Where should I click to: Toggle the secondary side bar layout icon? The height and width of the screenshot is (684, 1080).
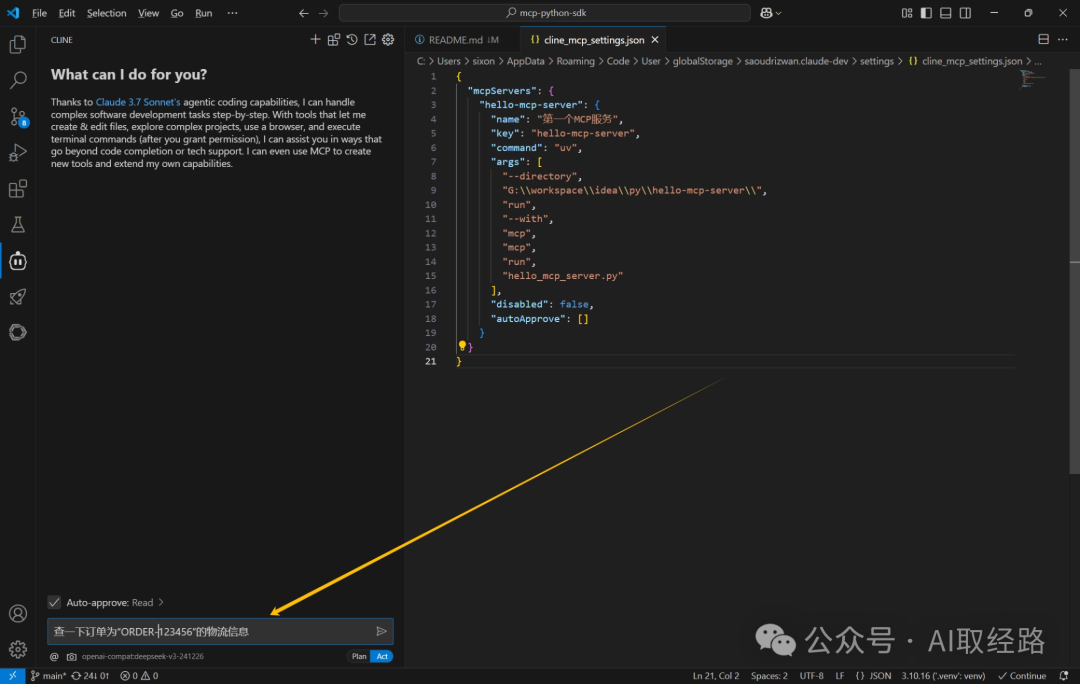pos(966,13)
